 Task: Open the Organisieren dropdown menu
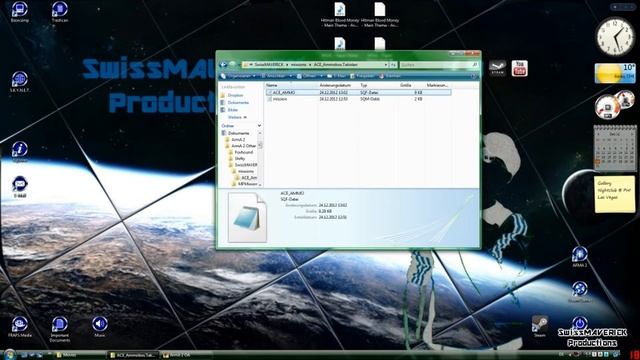pos(238,76)
